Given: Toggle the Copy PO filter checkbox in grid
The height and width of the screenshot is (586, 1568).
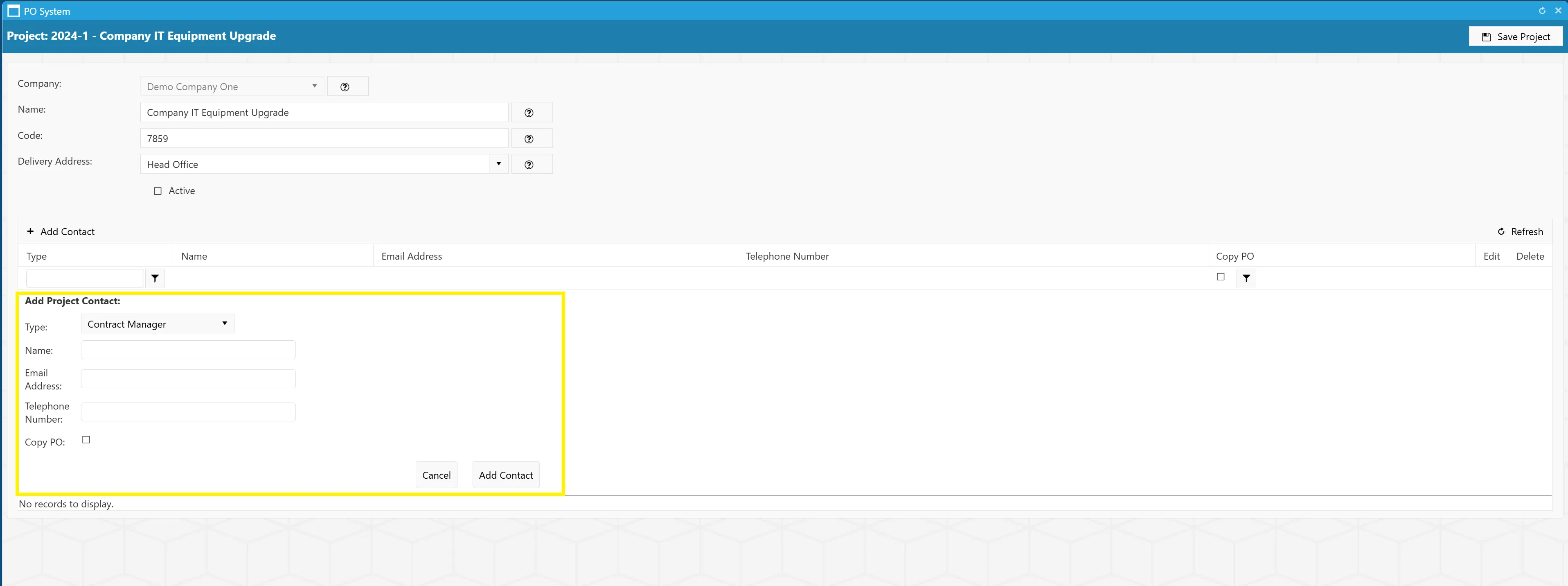Looking at the screenshot, I should tap(1221, 276).
